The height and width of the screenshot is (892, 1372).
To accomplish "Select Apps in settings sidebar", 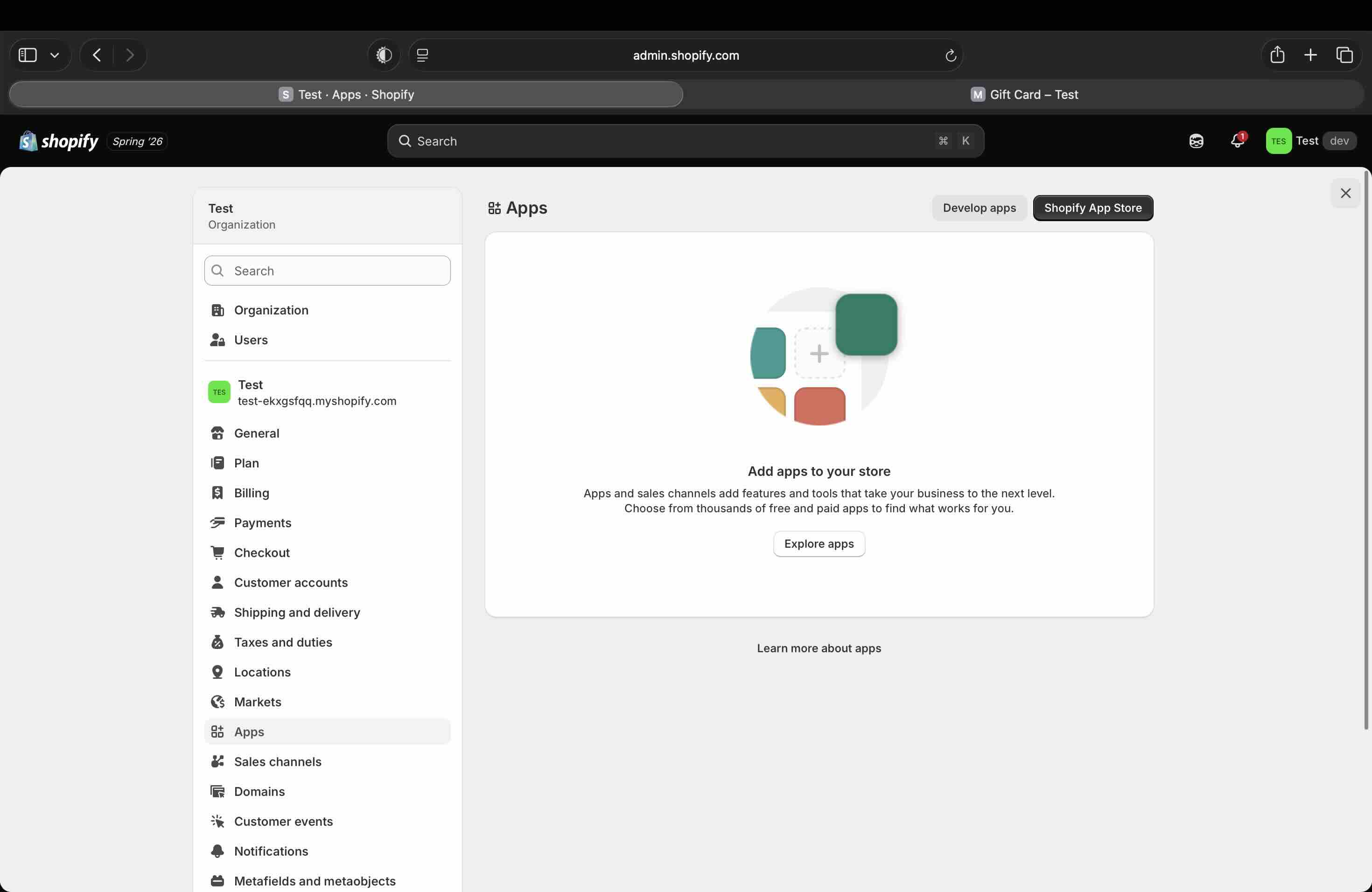I will click(328, 732).
